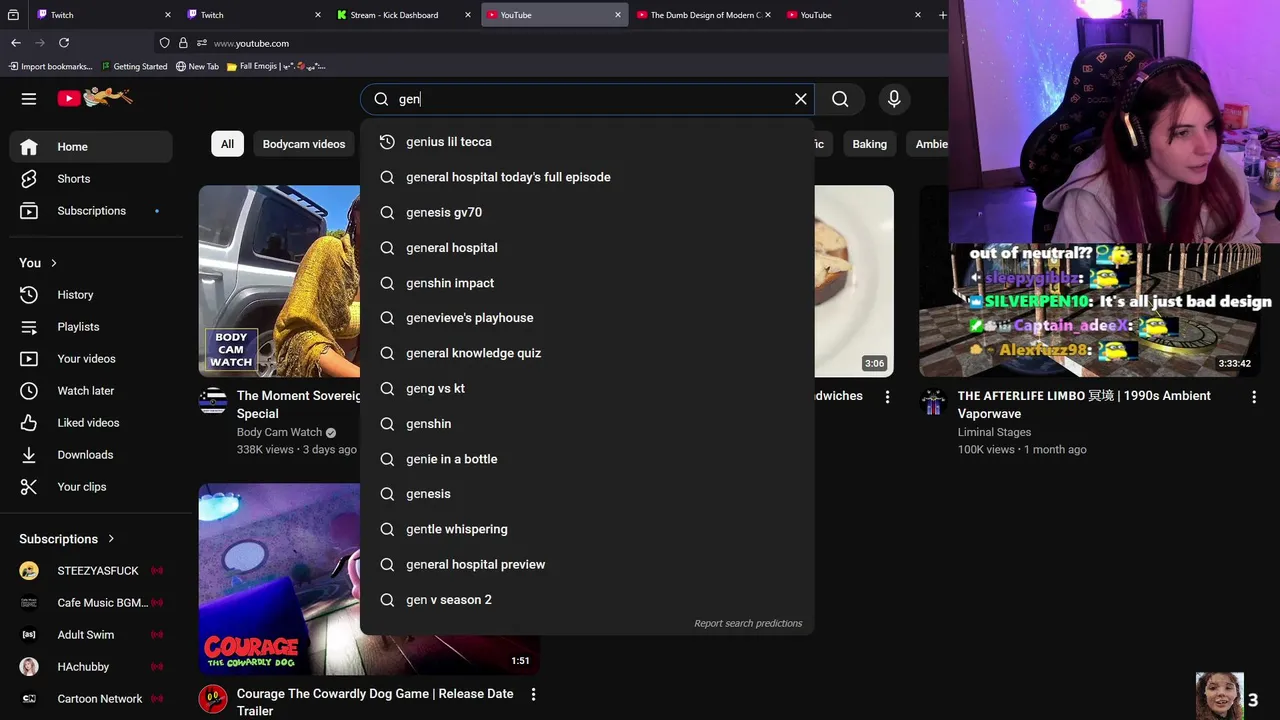
Task: Choose gentle whispering suggestion
Action: (587, 529)
